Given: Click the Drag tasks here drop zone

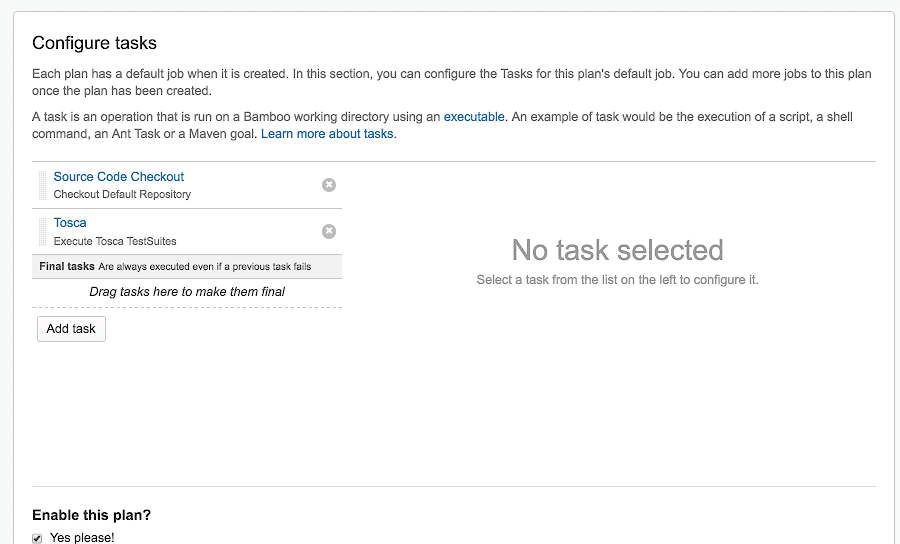Looking at the screenshot, I should (x=187, y=292).
